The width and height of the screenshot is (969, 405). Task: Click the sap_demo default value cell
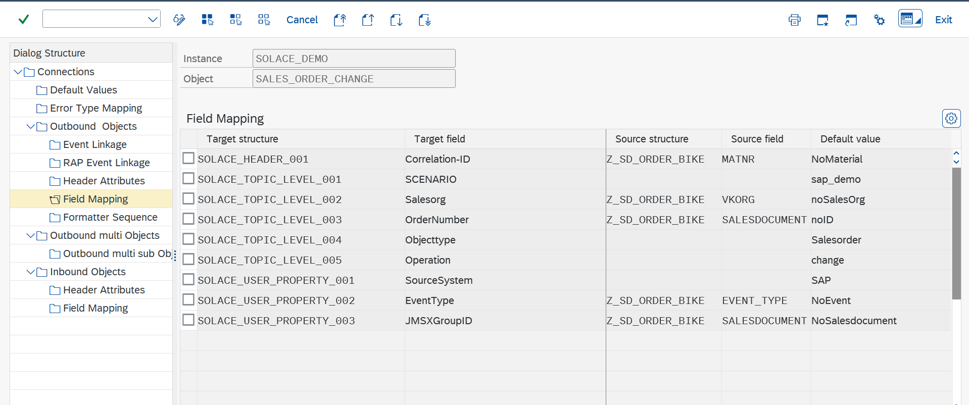pyautogui.click(x=880, y=179)
